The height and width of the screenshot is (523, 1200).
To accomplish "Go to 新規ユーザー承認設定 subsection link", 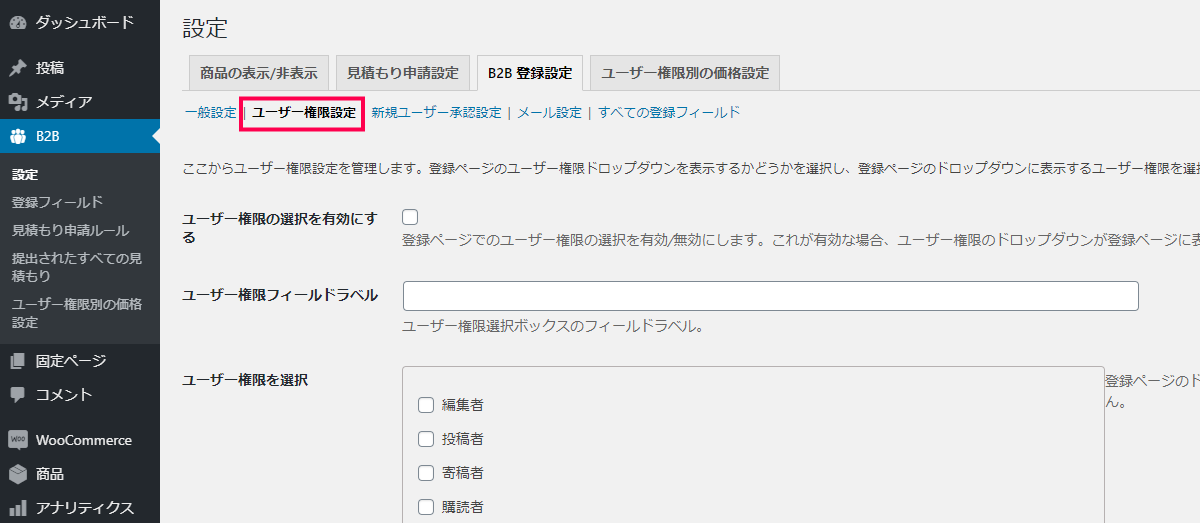I will pos(436,113).
